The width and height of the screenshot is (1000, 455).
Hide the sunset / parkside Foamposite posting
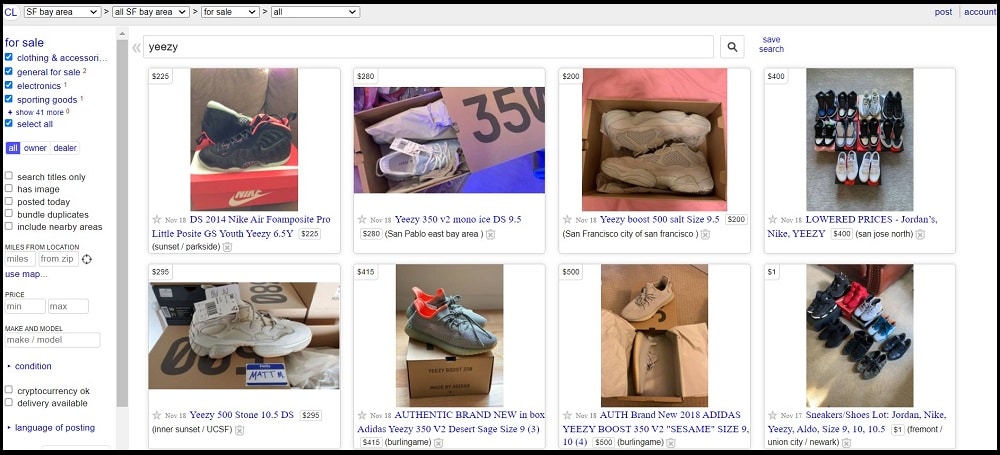227,247
